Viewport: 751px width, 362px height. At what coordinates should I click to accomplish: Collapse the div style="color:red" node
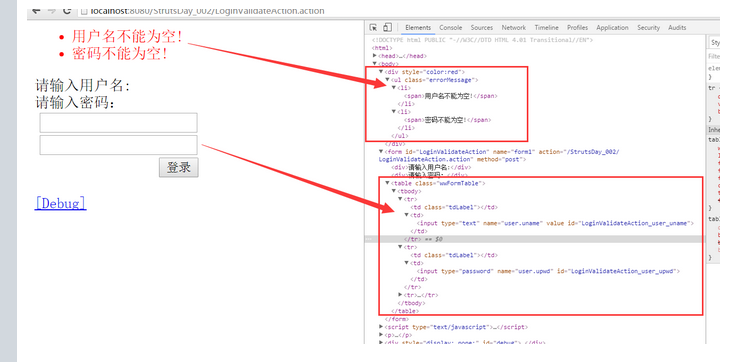(x=381, y=72)
